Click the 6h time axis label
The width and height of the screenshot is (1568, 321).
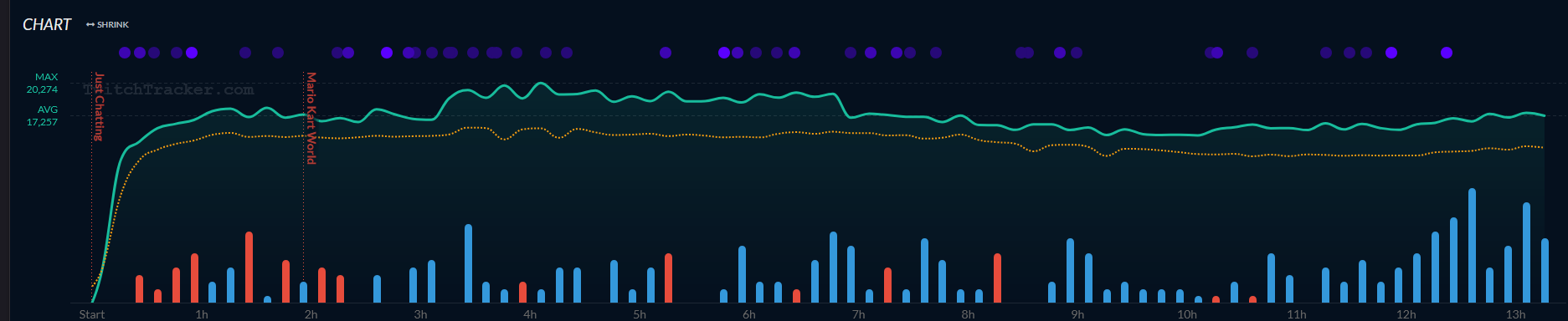click(749, 314)
